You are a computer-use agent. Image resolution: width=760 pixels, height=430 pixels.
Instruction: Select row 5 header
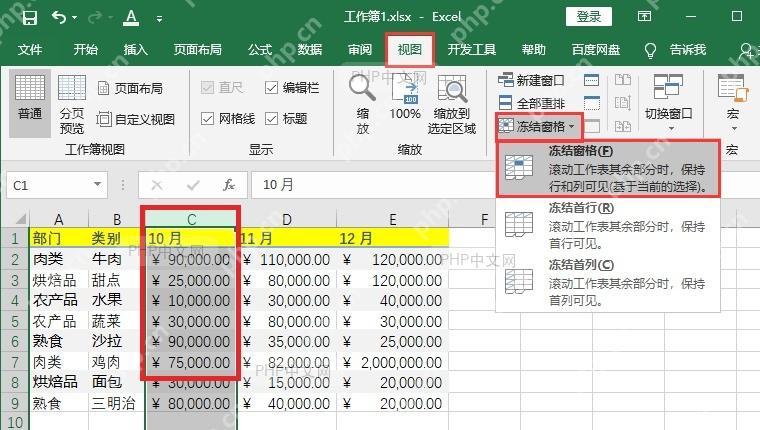[15, 321]
